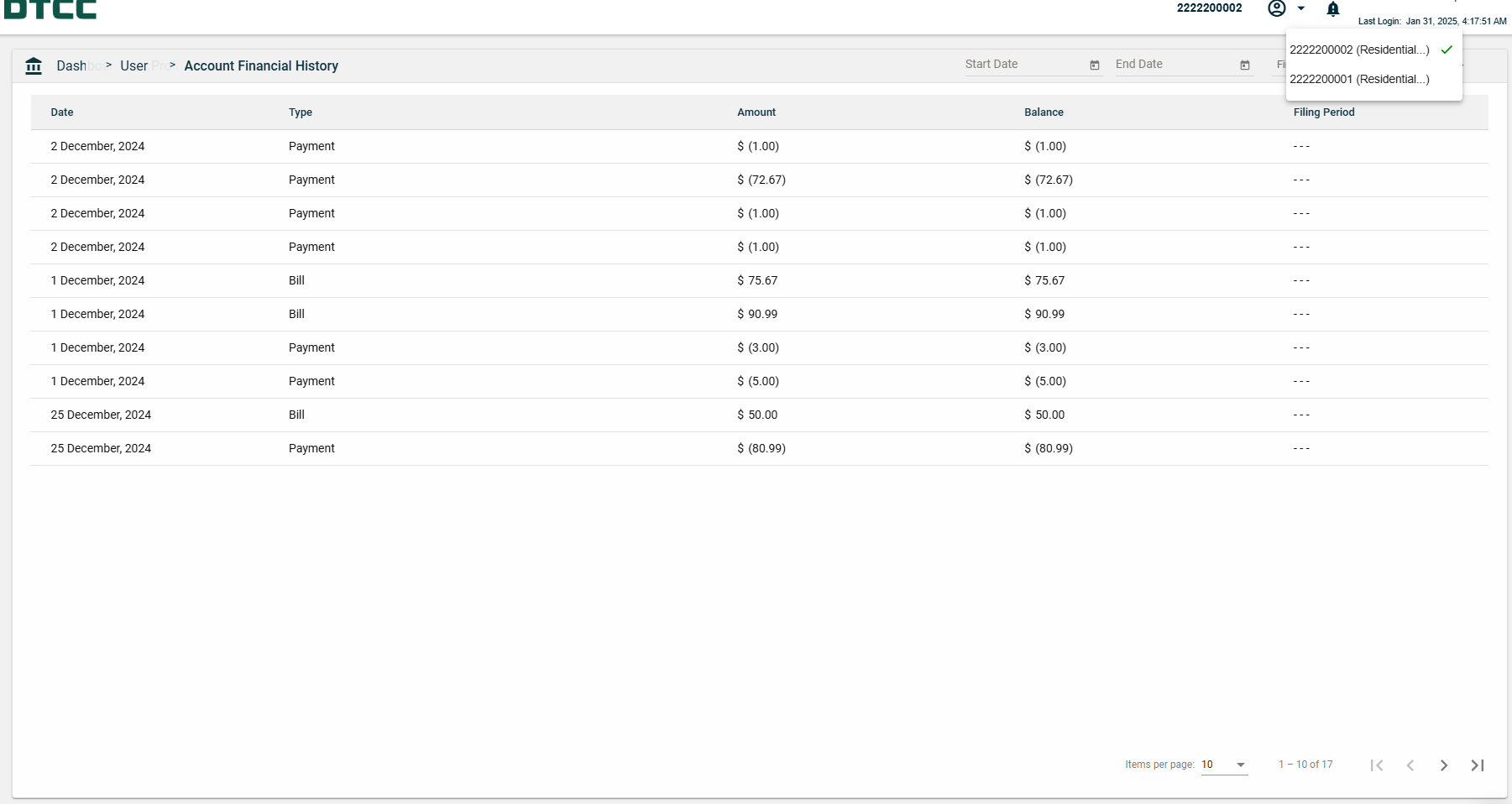Go to the next page of results
1512x804 pixels.
point(1443,765)
